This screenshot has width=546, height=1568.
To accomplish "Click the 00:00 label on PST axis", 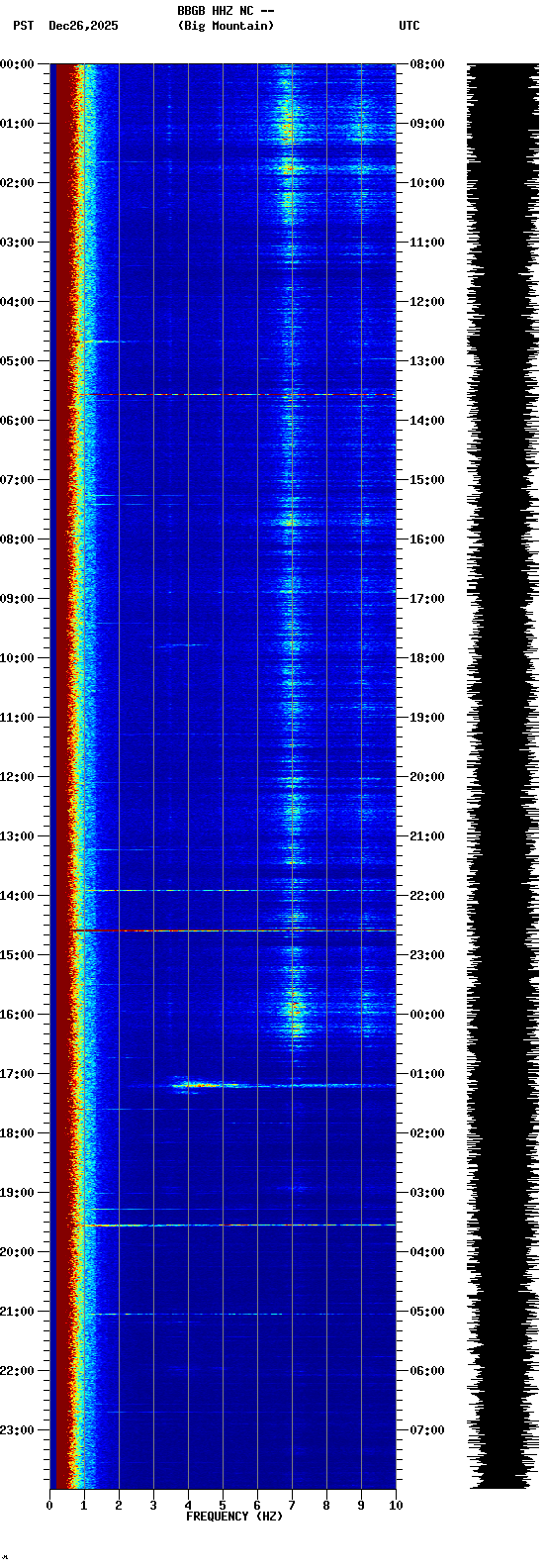I will (x=18, y=64).
